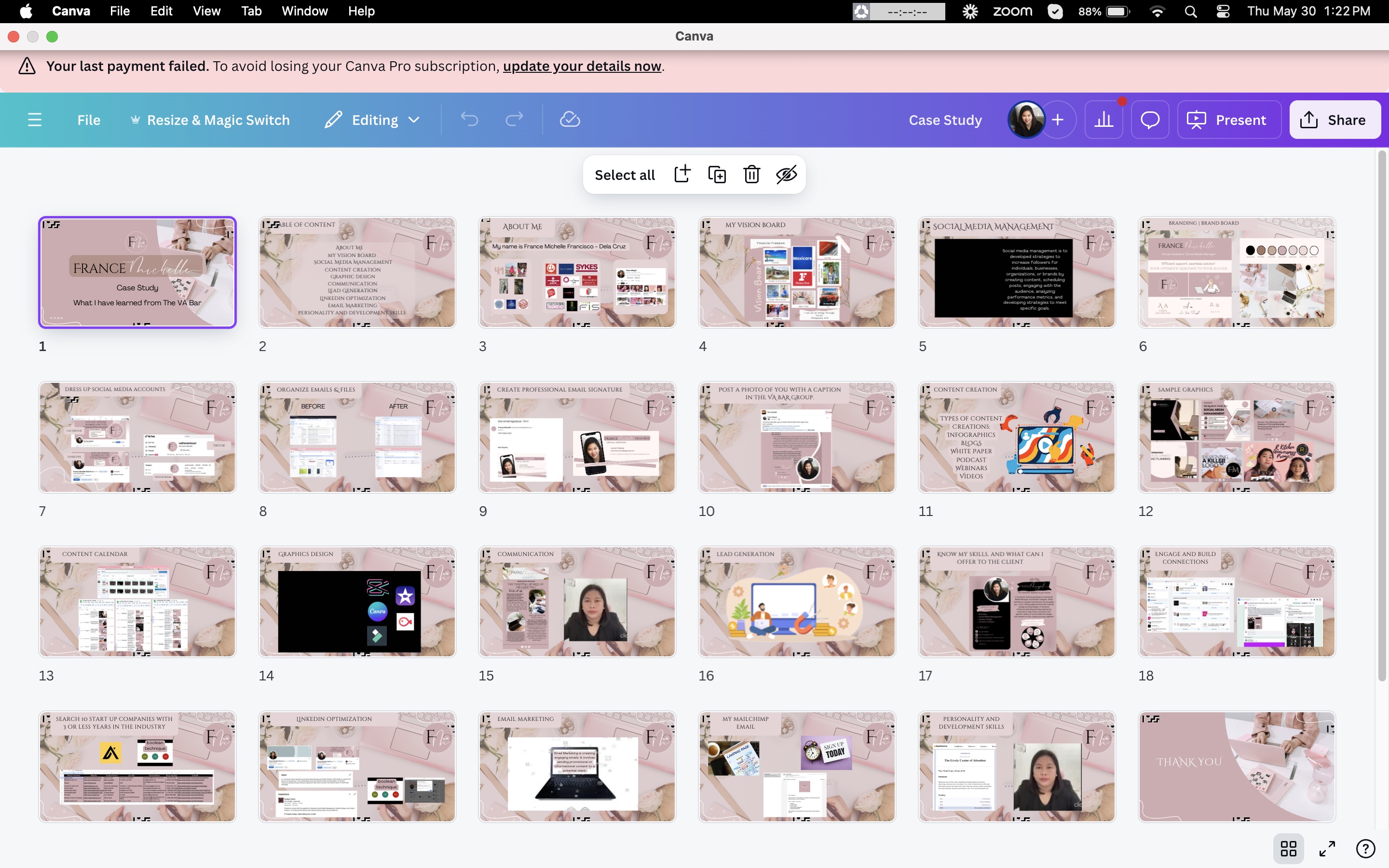Open the Edit menu
This screenshot has width=1389, height=868.
click(161, 11)
